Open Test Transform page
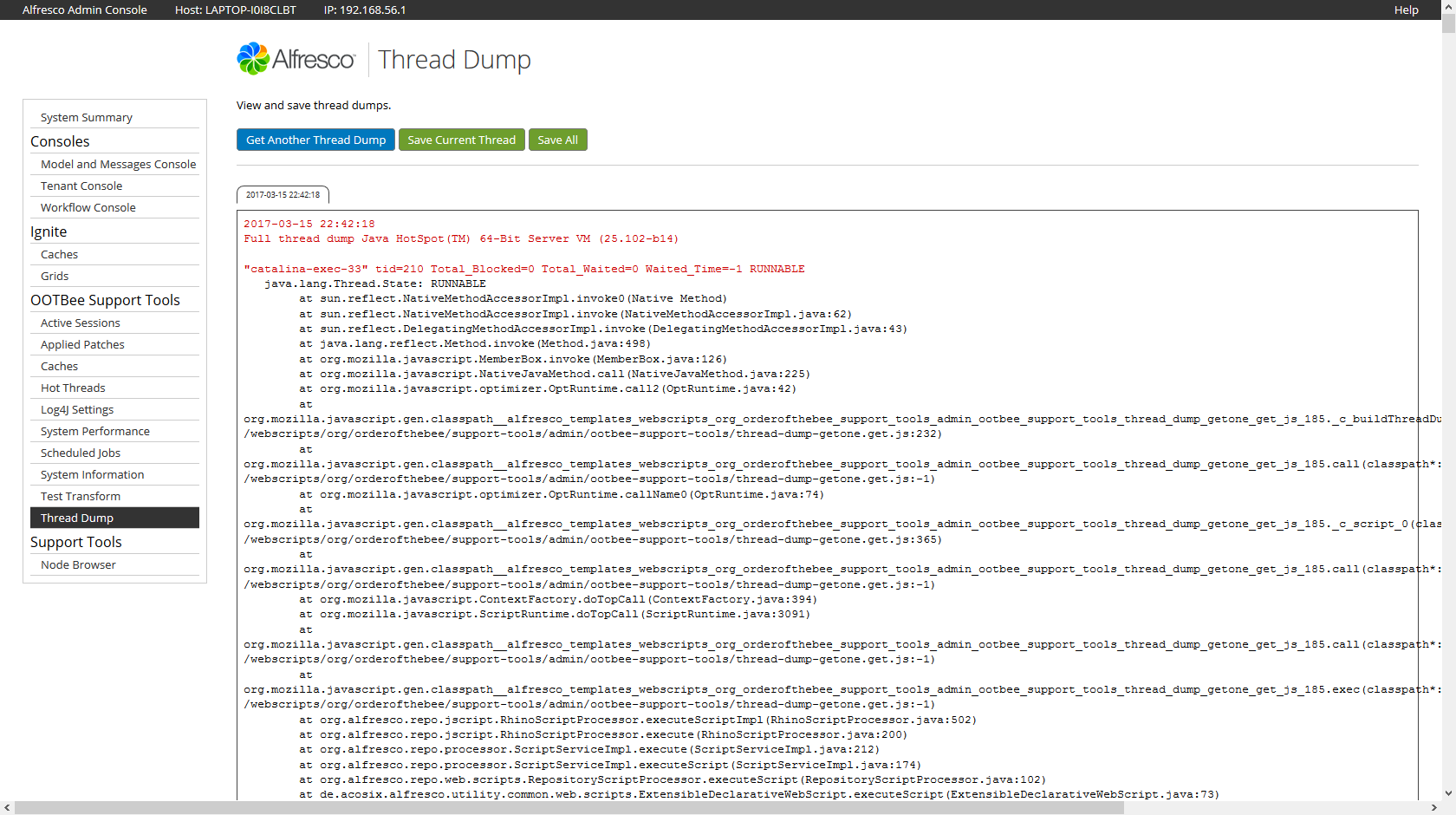 [x=114, y=496]
